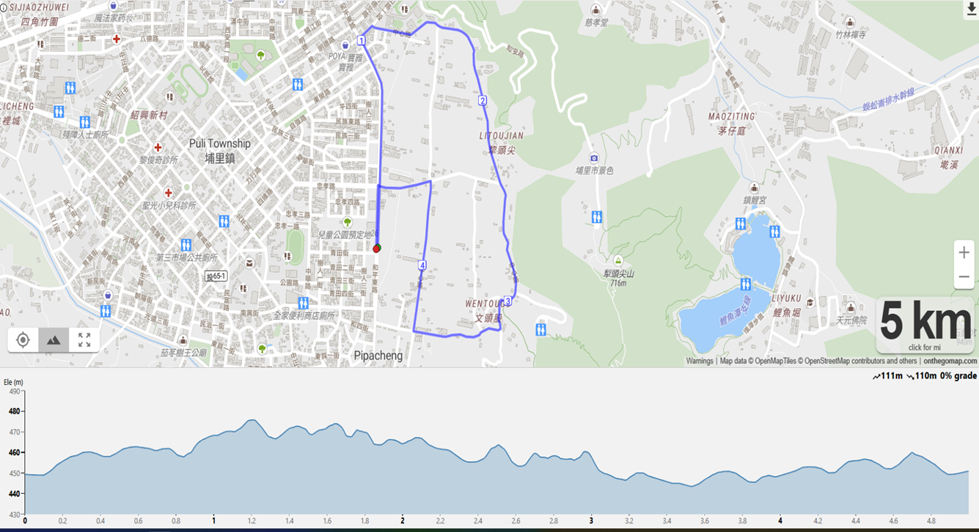Zoom out with the minus button

click(964, 277)
